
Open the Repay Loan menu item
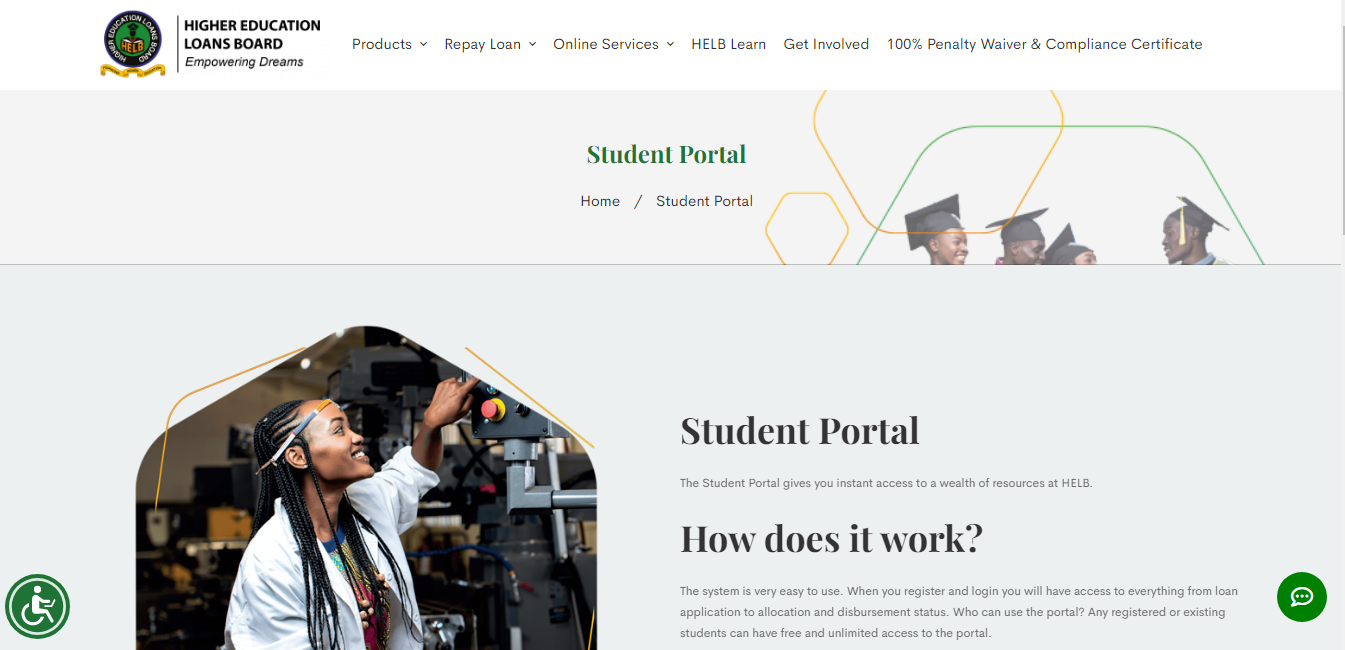click(x=483, y=44)
